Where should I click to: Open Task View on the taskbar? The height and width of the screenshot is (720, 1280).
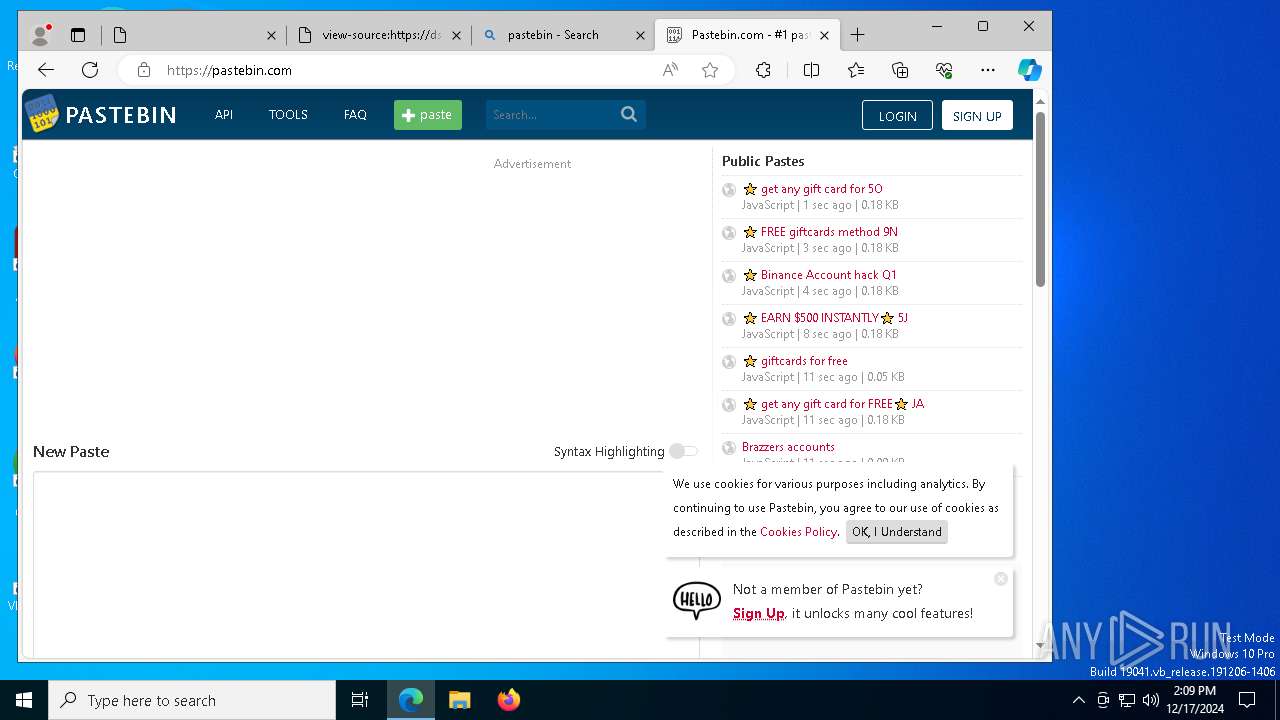point(360,700)
